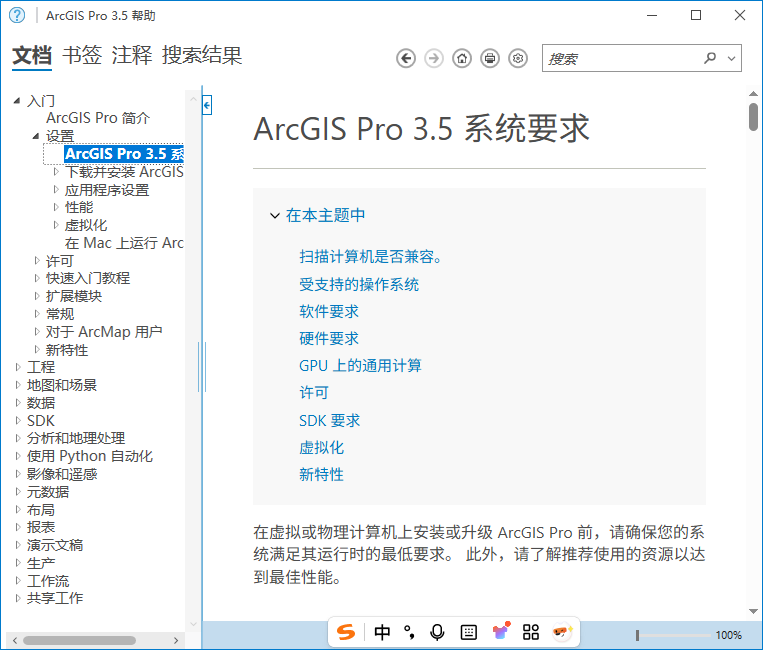Viewport: 763px width, 650px height.
Task: Open the 扫描计算机是否兼容 link
Action: (x=370, y=256)
